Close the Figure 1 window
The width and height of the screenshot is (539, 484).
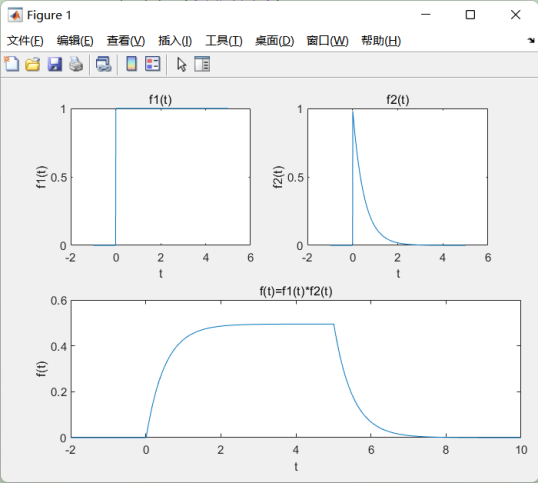(x=516, y=15)
